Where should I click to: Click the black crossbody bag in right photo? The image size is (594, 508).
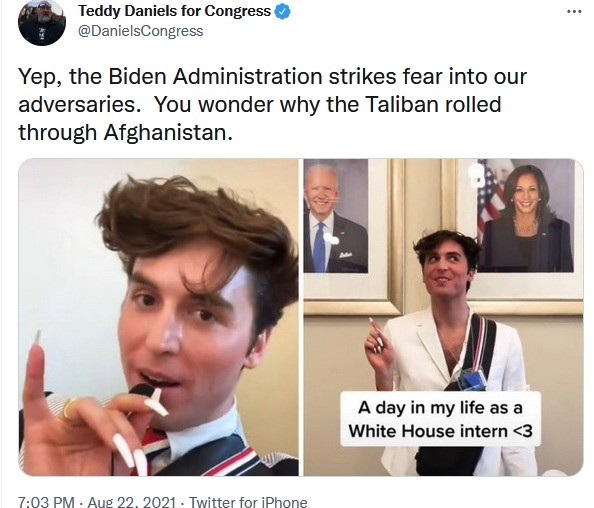pos(451,460)
